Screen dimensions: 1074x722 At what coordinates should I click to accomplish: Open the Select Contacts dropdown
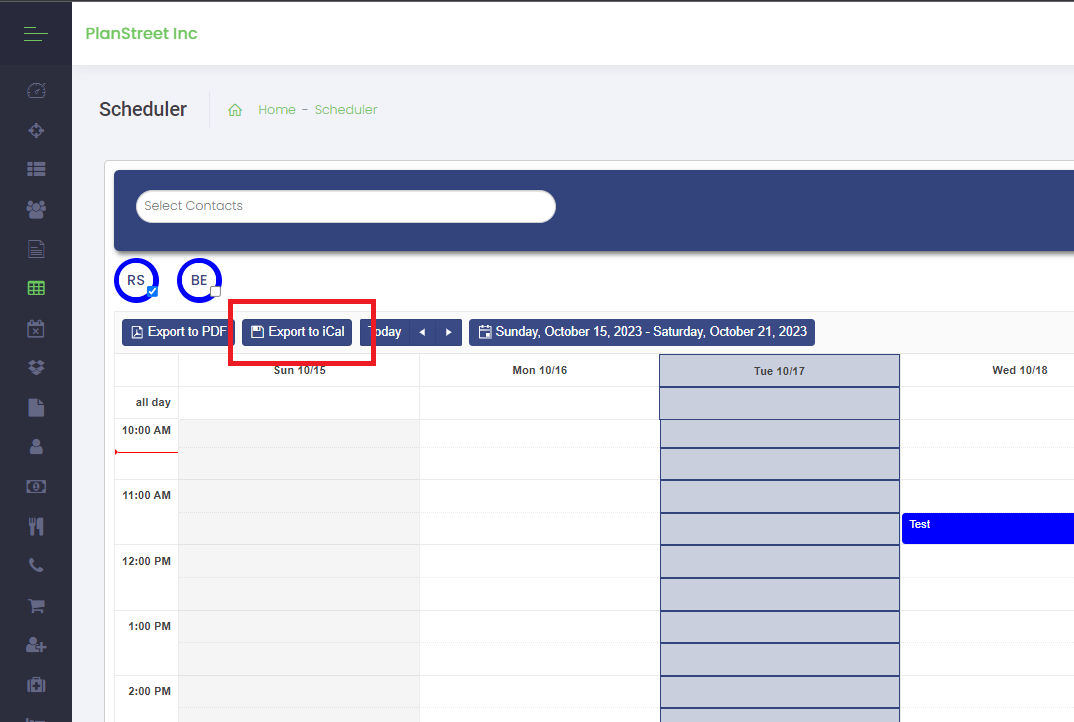point(345,206)
